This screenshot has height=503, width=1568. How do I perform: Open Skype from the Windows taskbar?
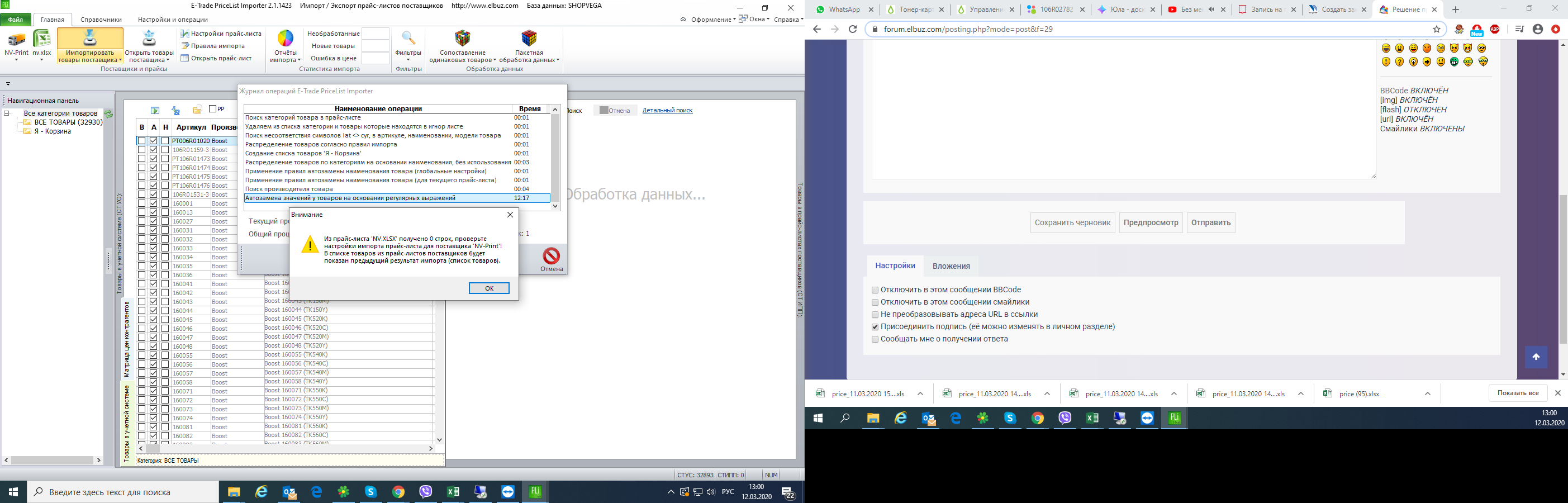tap(370, 492)
